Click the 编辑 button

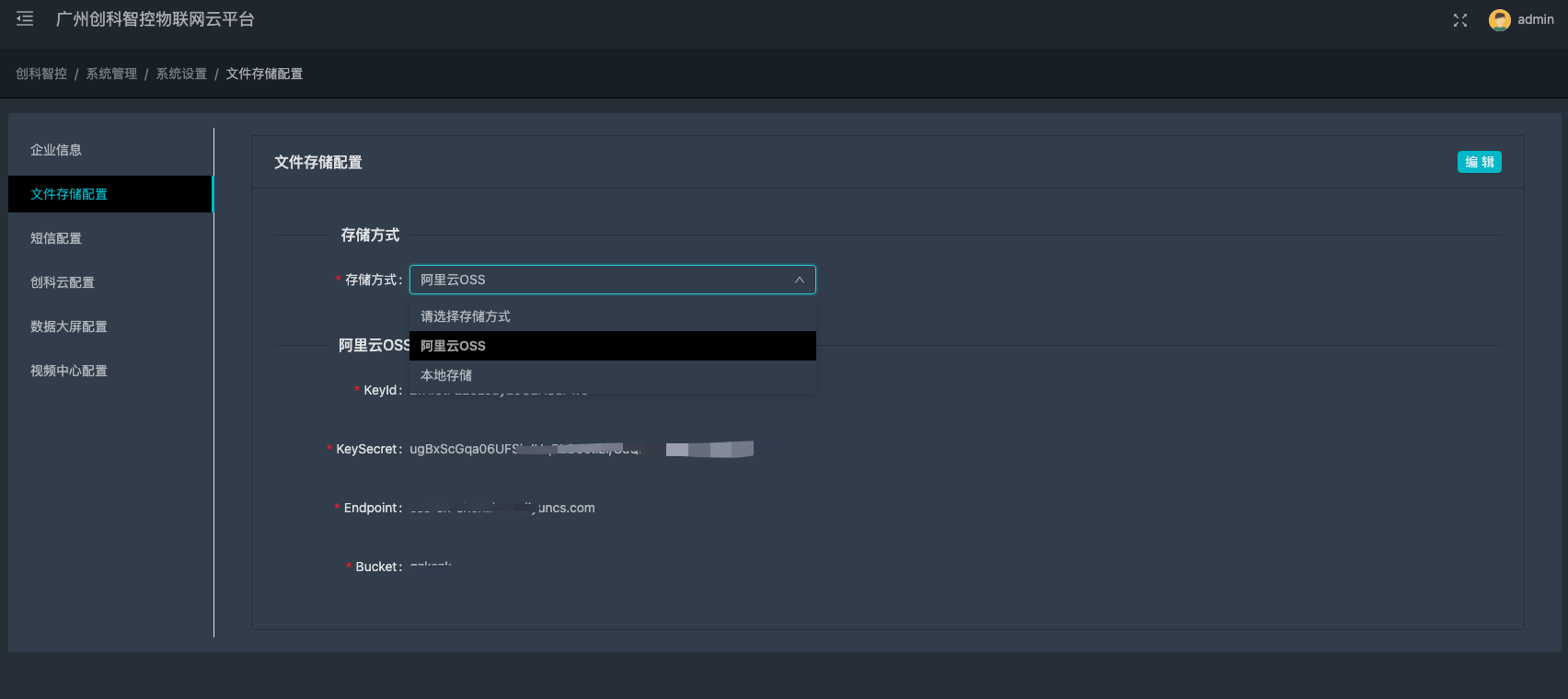1479,162
